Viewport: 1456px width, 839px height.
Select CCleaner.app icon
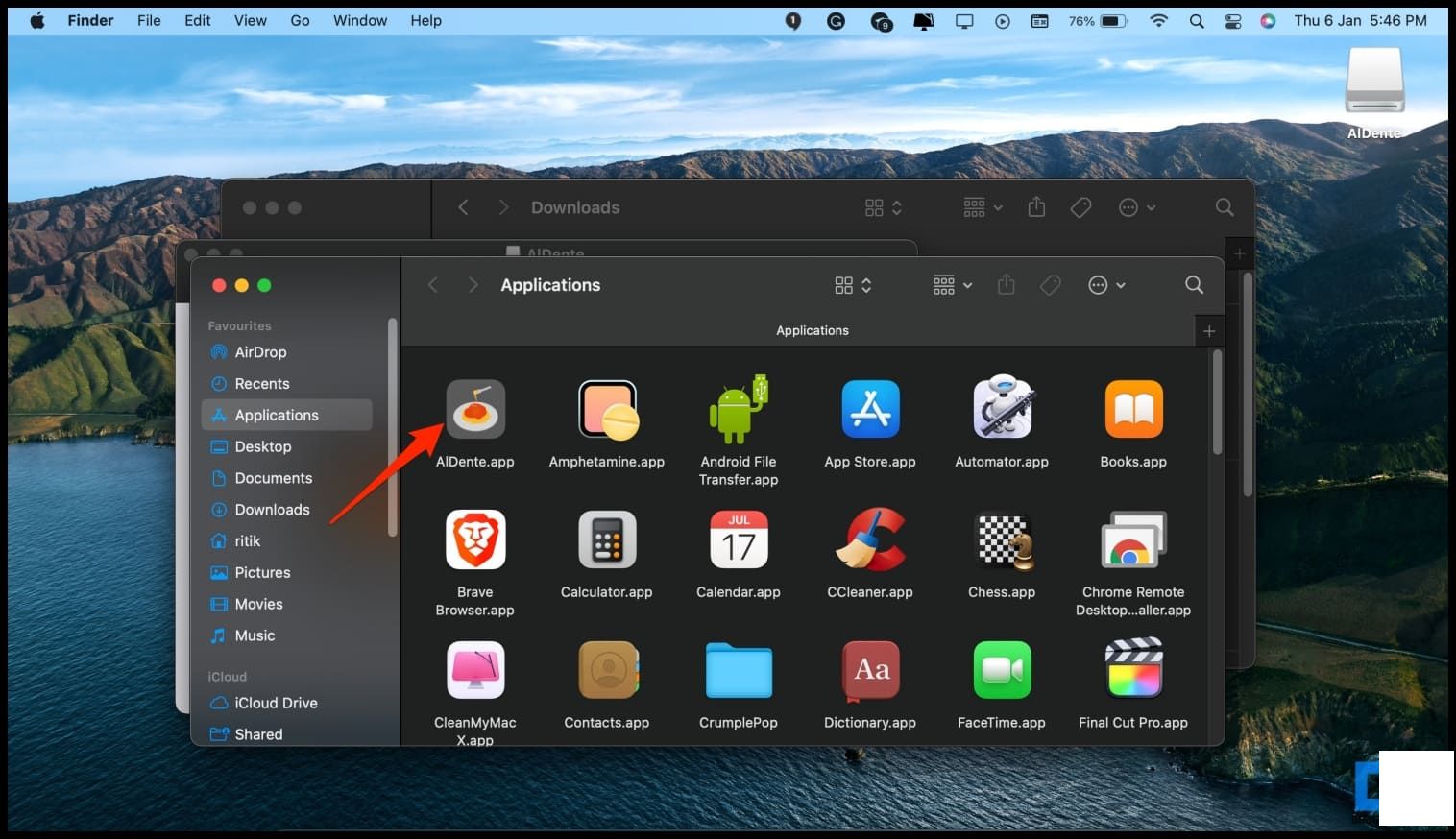(870, 539)
